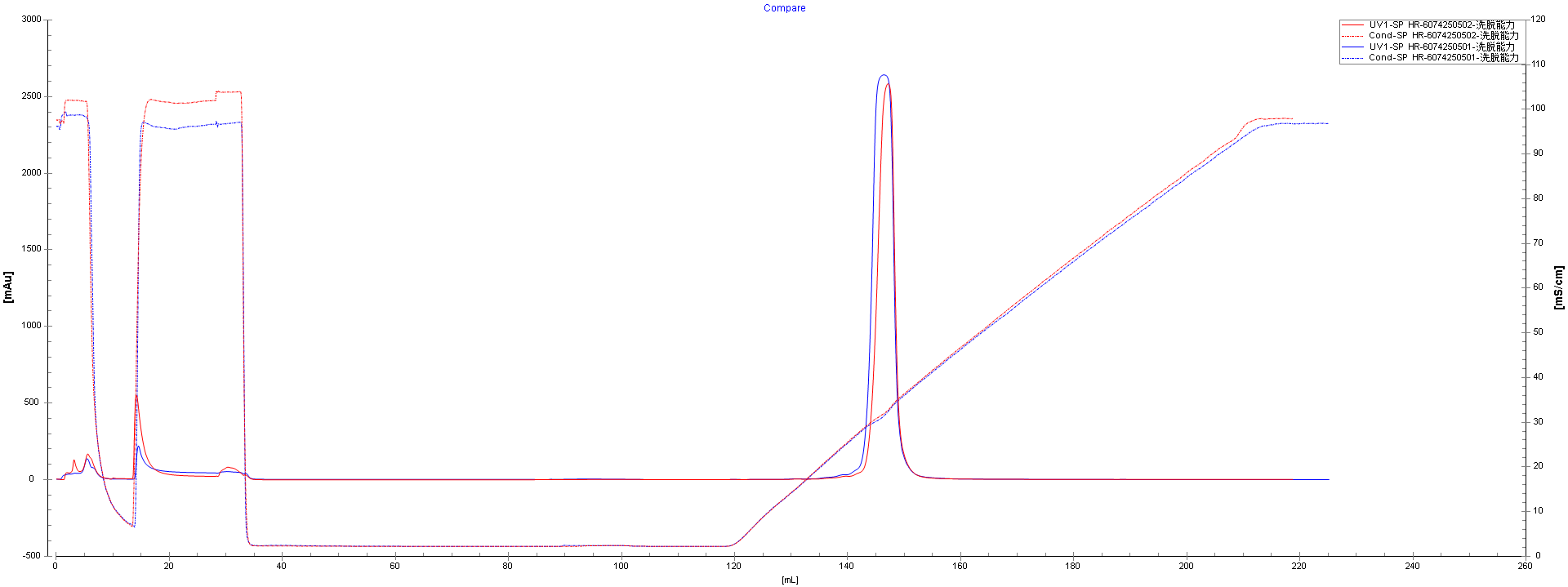Click the top of the blue UV elution peak
Image resolution: width=1568 pixels, height=587 pixels.
click(x=883, y=75)
